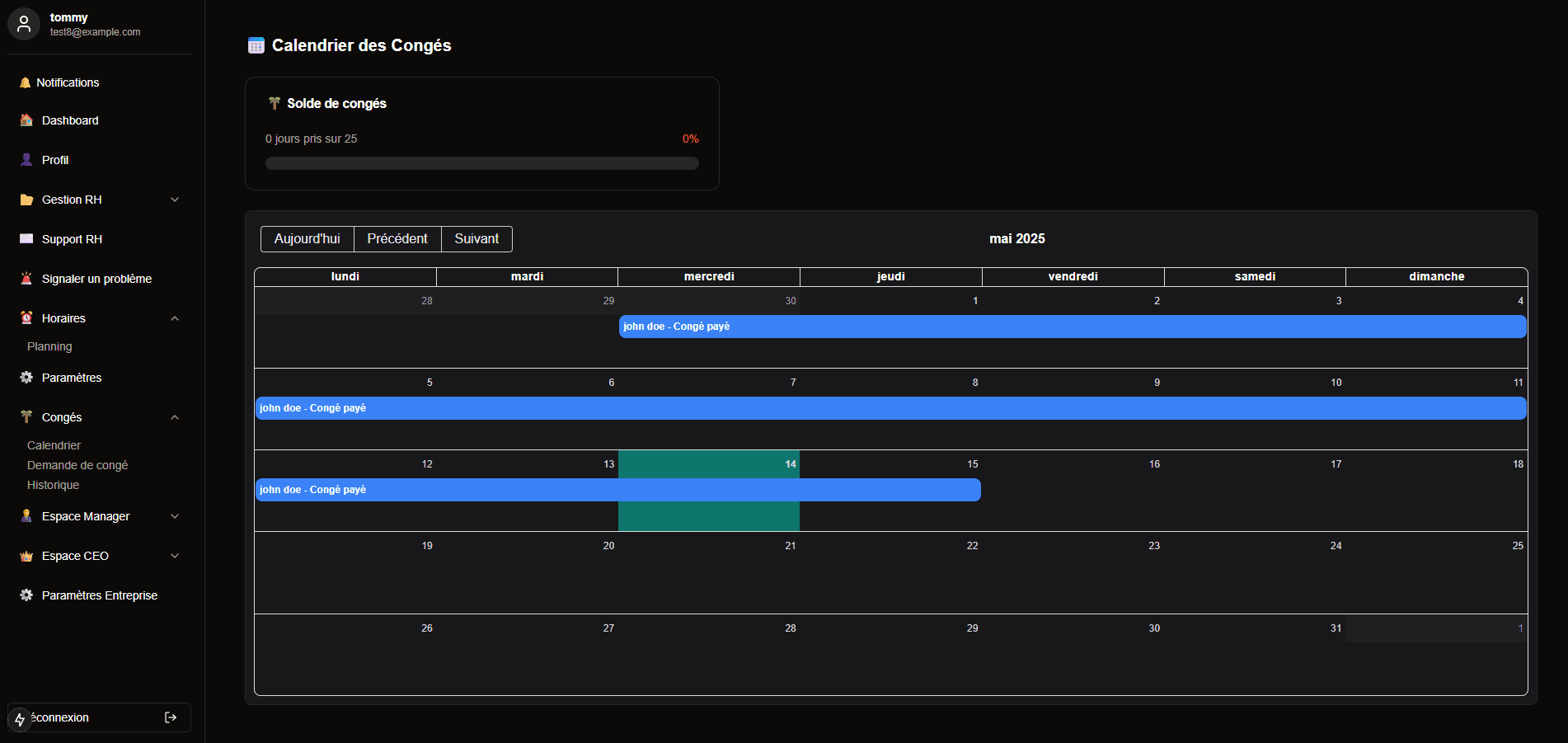Click the Aujourd'hui button

306,238
